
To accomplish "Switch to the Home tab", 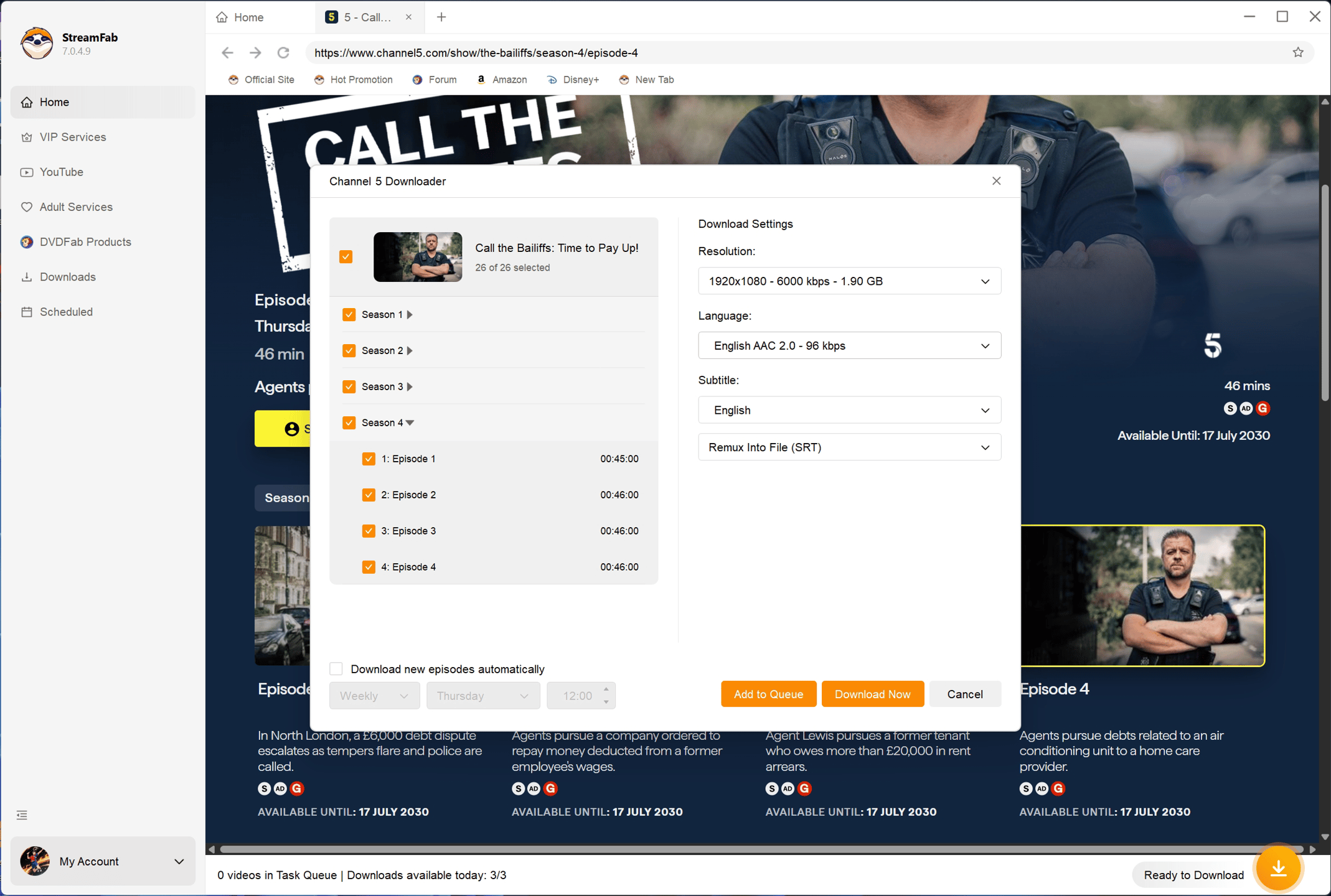I will pos(240,17).
